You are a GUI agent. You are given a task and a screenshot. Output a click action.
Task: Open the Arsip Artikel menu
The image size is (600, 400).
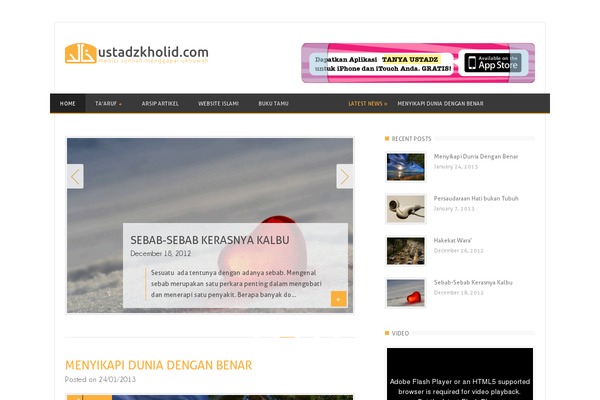tap(160, 103)
